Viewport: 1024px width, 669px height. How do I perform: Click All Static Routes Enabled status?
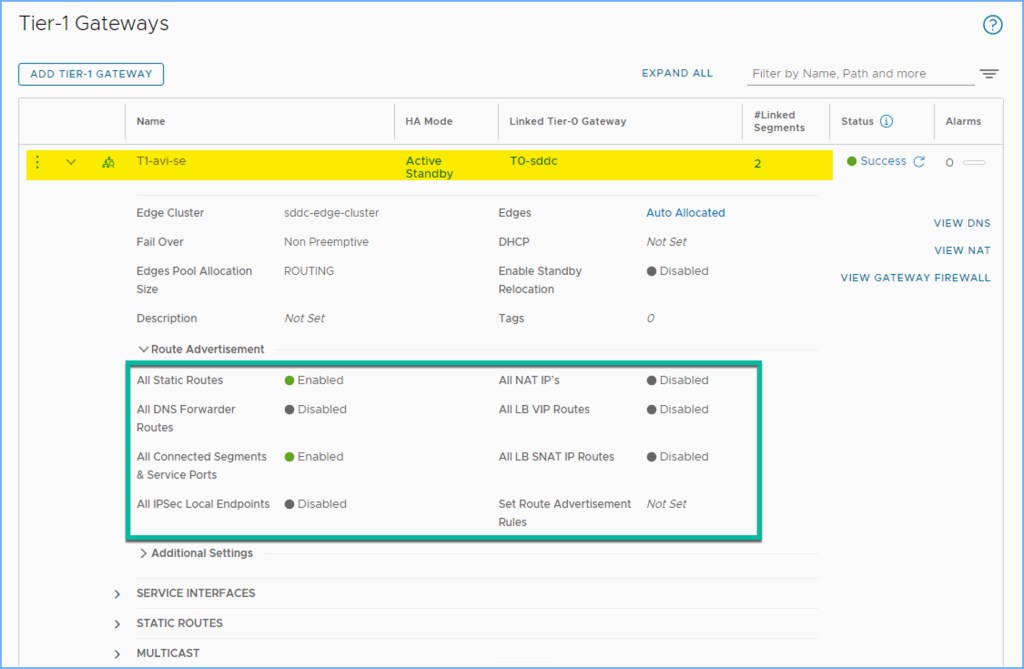click(314, 380)
